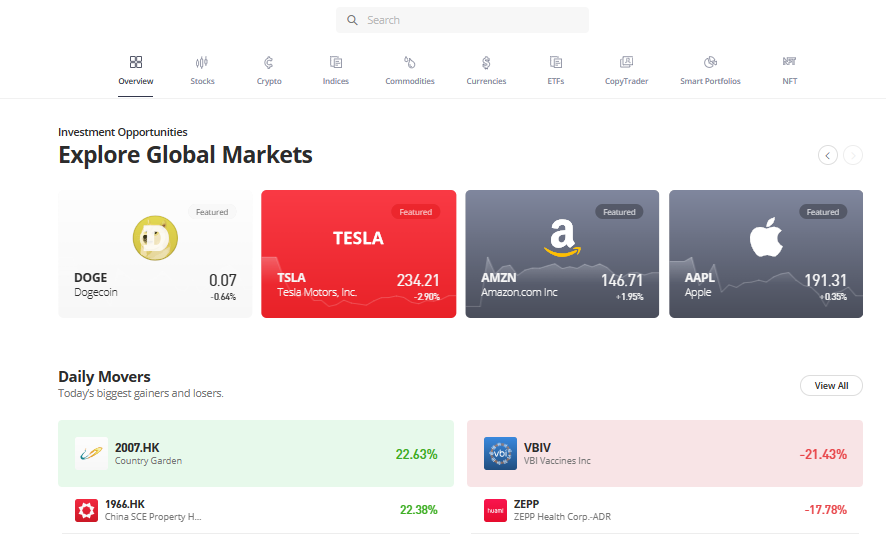Open the Stocks category icon
Viewport: 886px width, 541px height.
pyautogui.click(x=202, y=62)
